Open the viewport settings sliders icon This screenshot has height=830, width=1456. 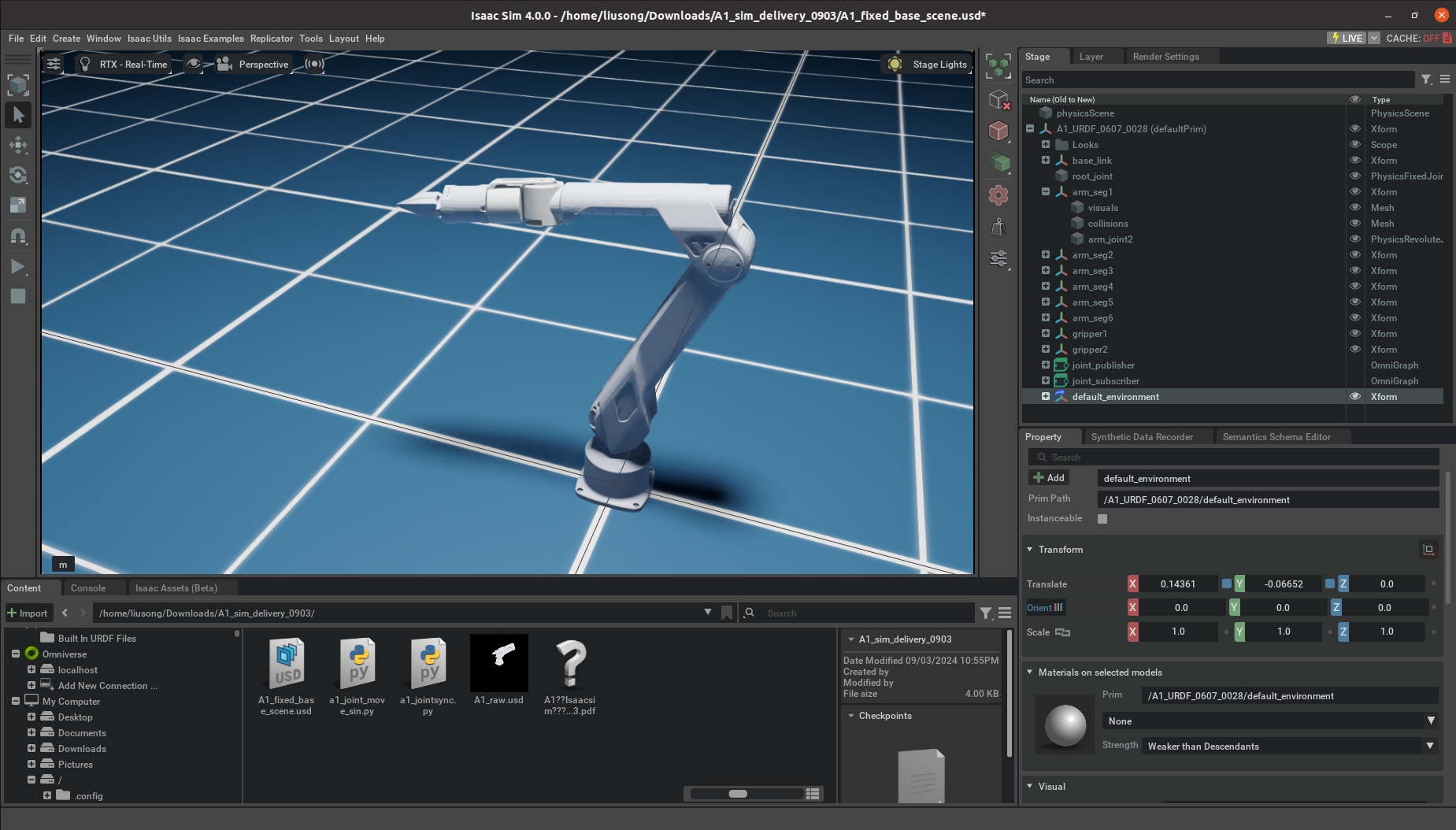pyautogui.click(x=54, y=65)
